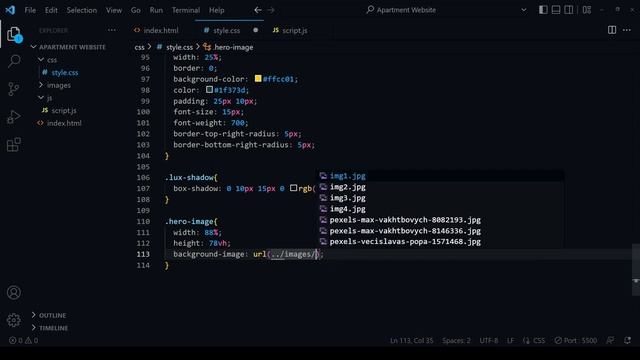This screenshot has width=640, height=360.
Task: Select img4.jpg suggestion
Action: point(441,209)
